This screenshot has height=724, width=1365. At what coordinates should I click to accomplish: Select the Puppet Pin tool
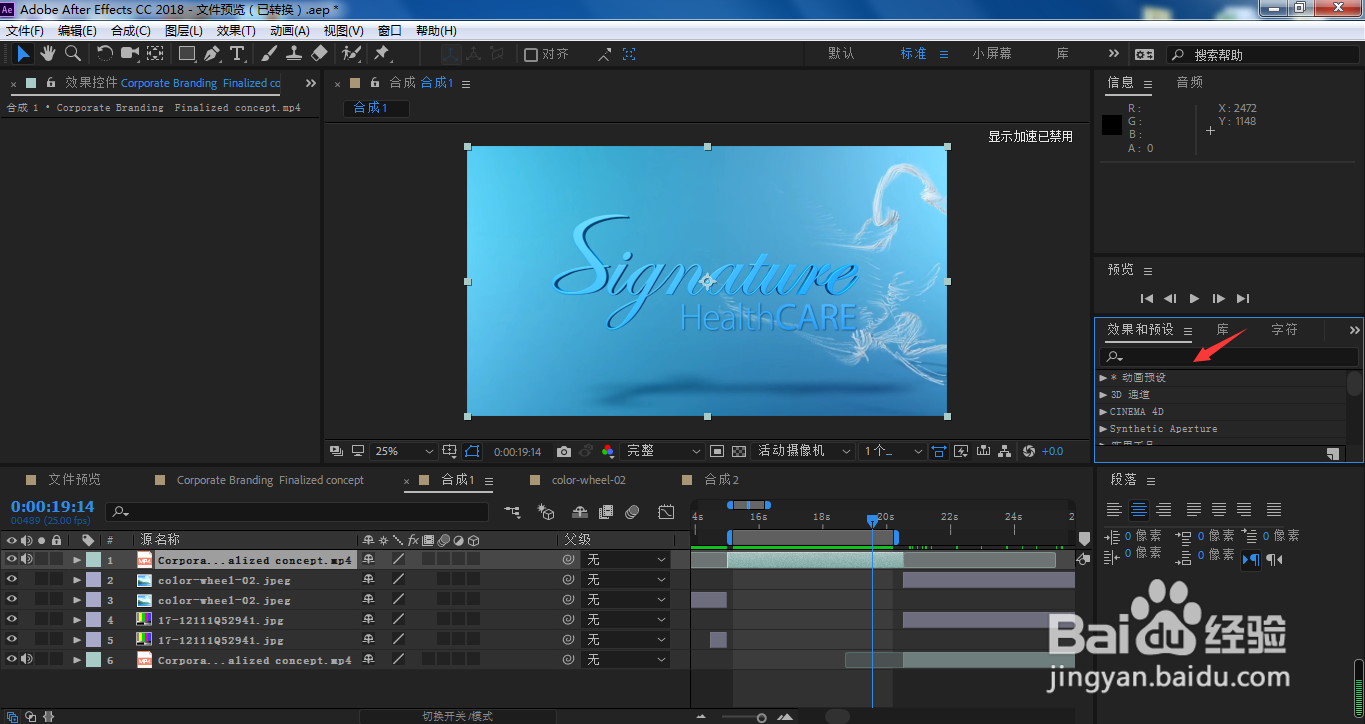[x=382, y=53]
